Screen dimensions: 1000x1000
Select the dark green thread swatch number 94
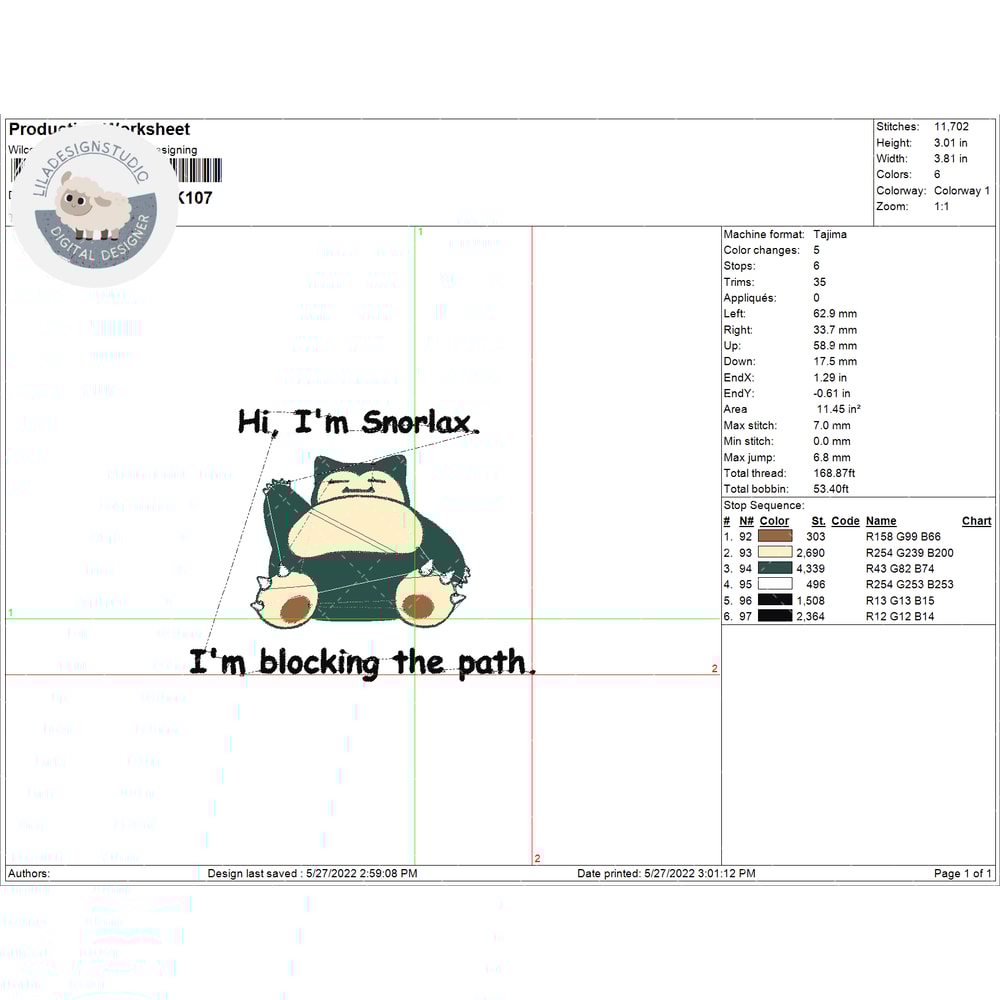click(x=775, y=569)
